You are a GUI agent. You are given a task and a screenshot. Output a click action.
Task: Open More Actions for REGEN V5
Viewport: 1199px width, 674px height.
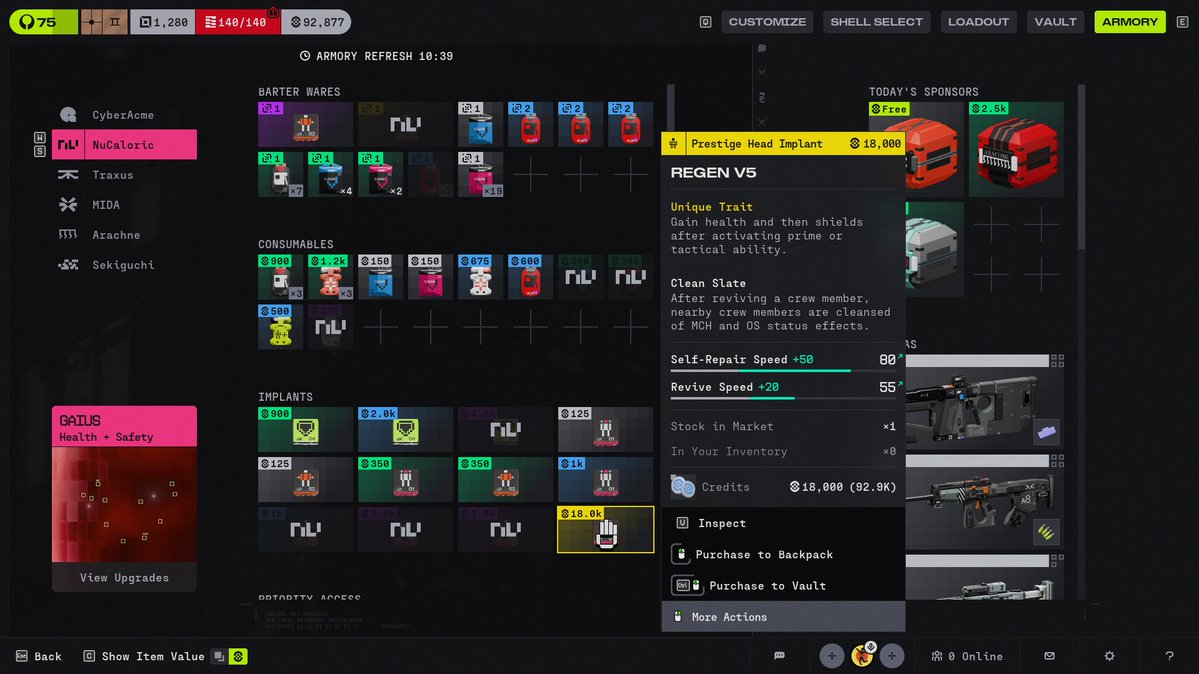tap(783, 617)
